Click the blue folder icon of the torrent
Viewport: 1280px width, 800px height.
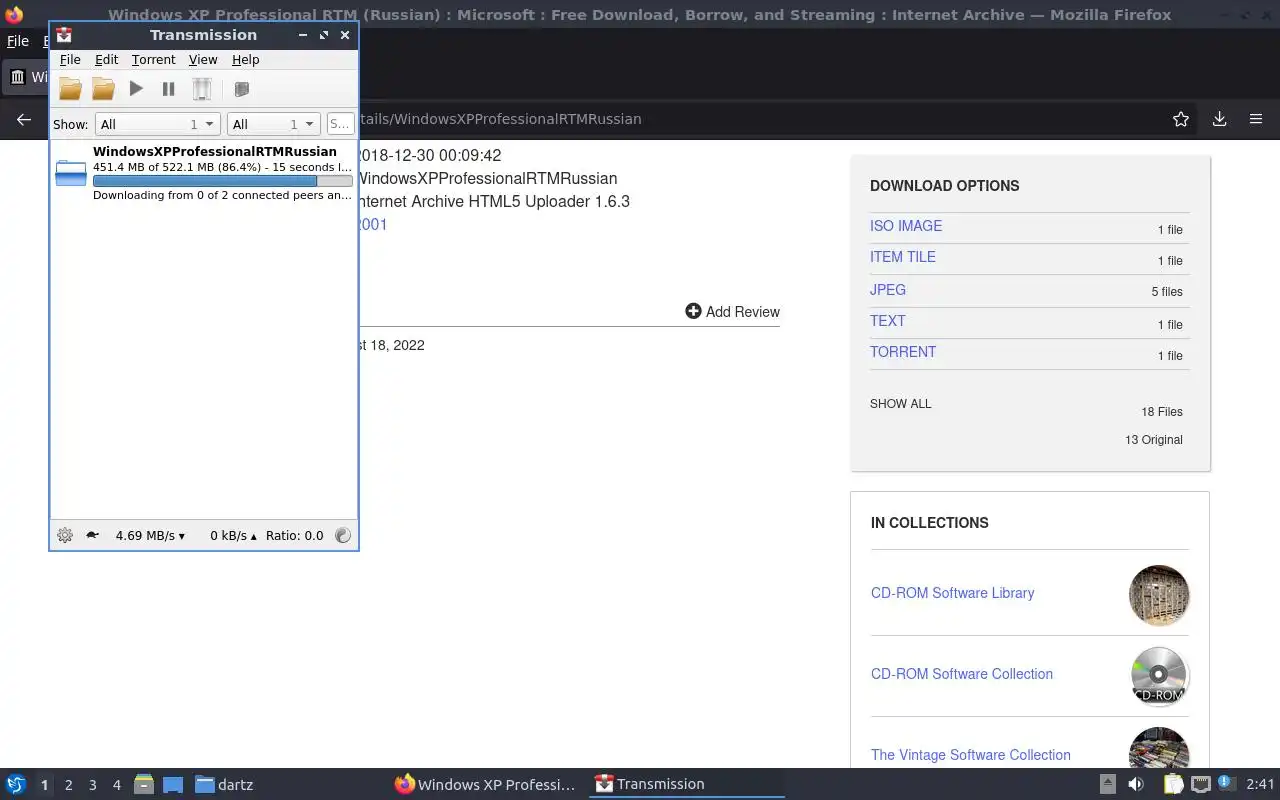coord(71,173)
